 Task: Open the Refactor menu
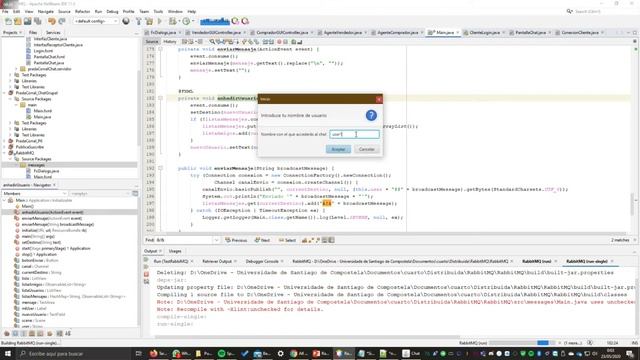click(x=82, y=11)
